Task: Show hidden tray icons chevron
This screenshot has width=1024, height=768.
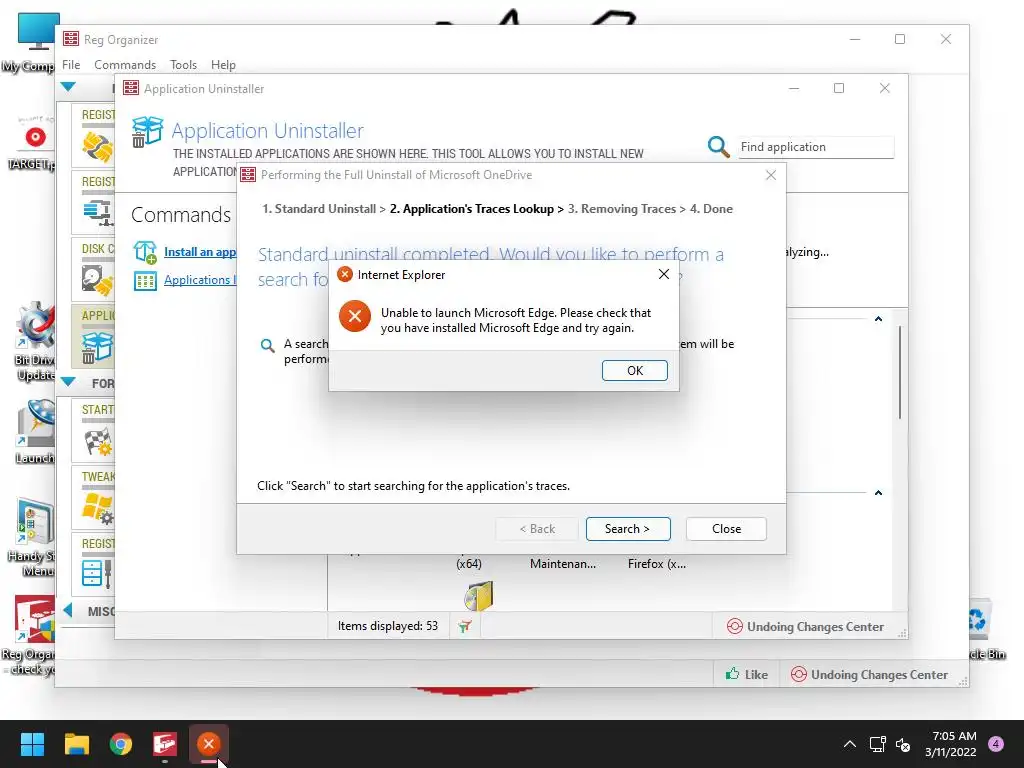Action: 850,744
